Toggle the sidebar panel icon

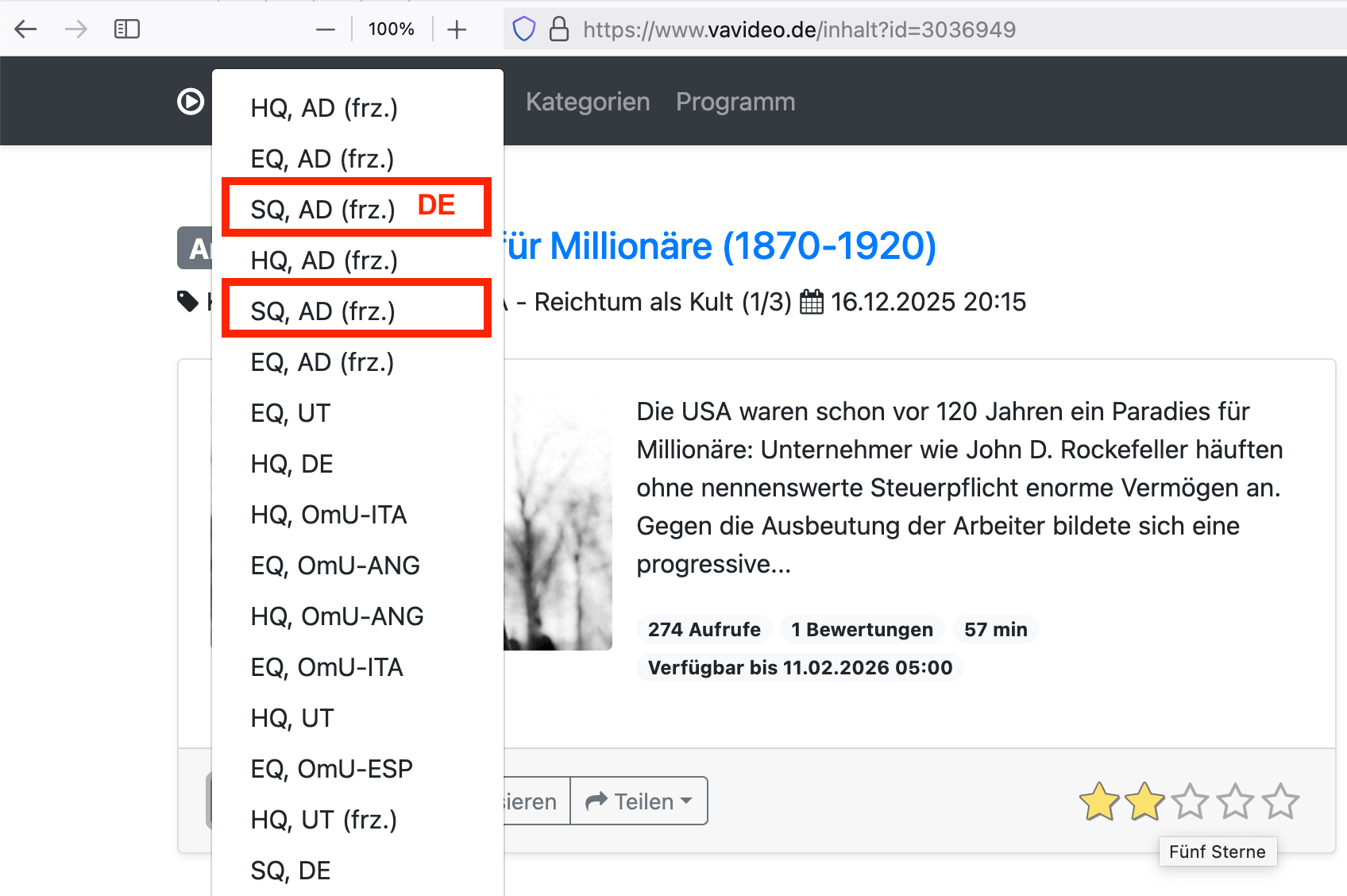[x=127, y=29]
